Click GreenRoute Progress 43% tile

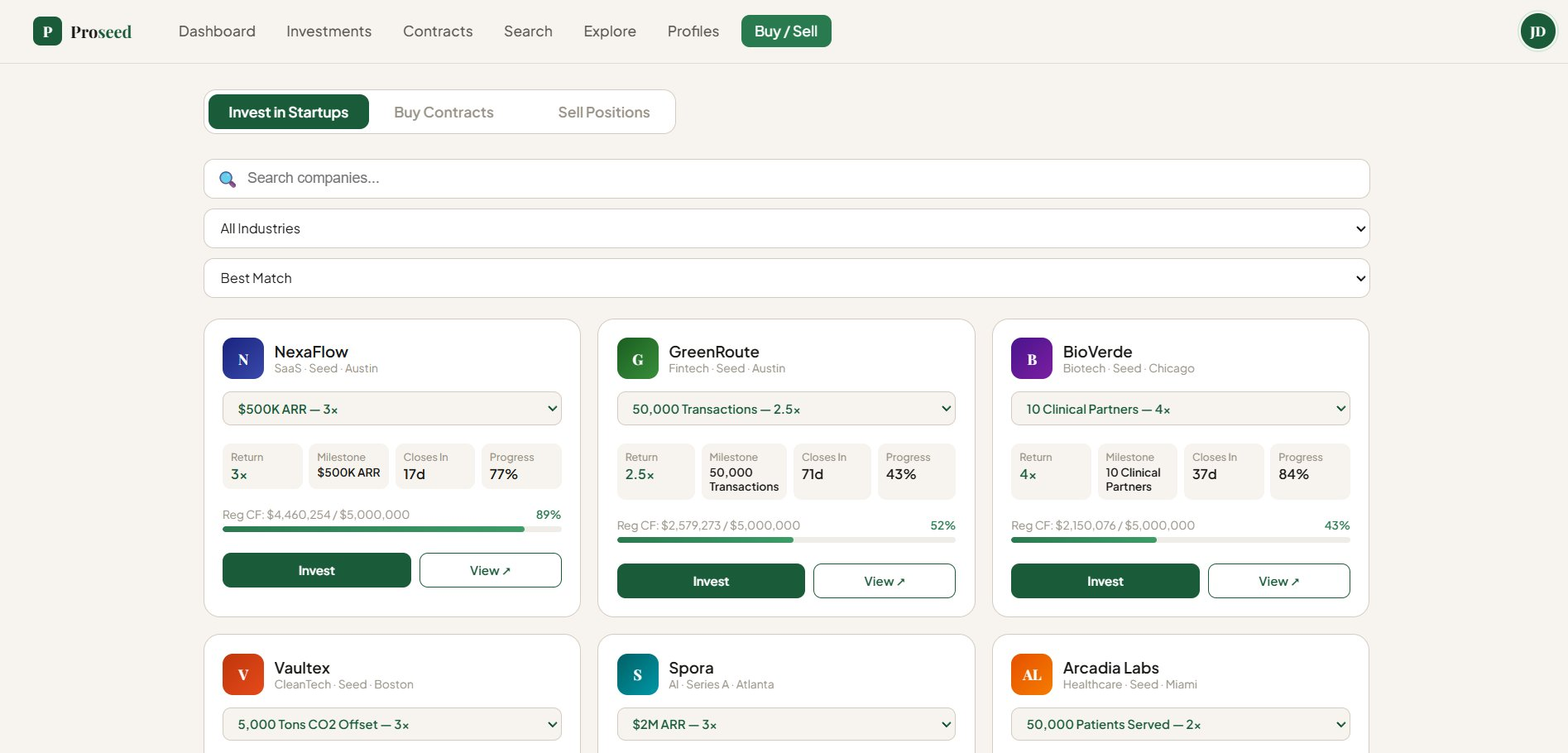pos(917,472)
